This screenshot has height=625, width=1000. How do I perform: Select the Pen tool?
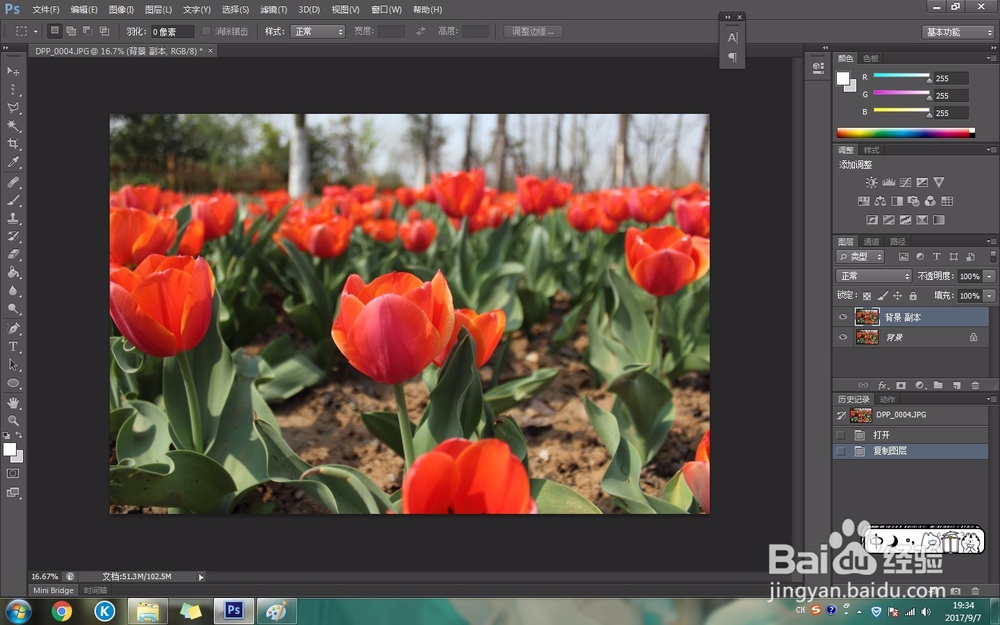click(13, 328)
